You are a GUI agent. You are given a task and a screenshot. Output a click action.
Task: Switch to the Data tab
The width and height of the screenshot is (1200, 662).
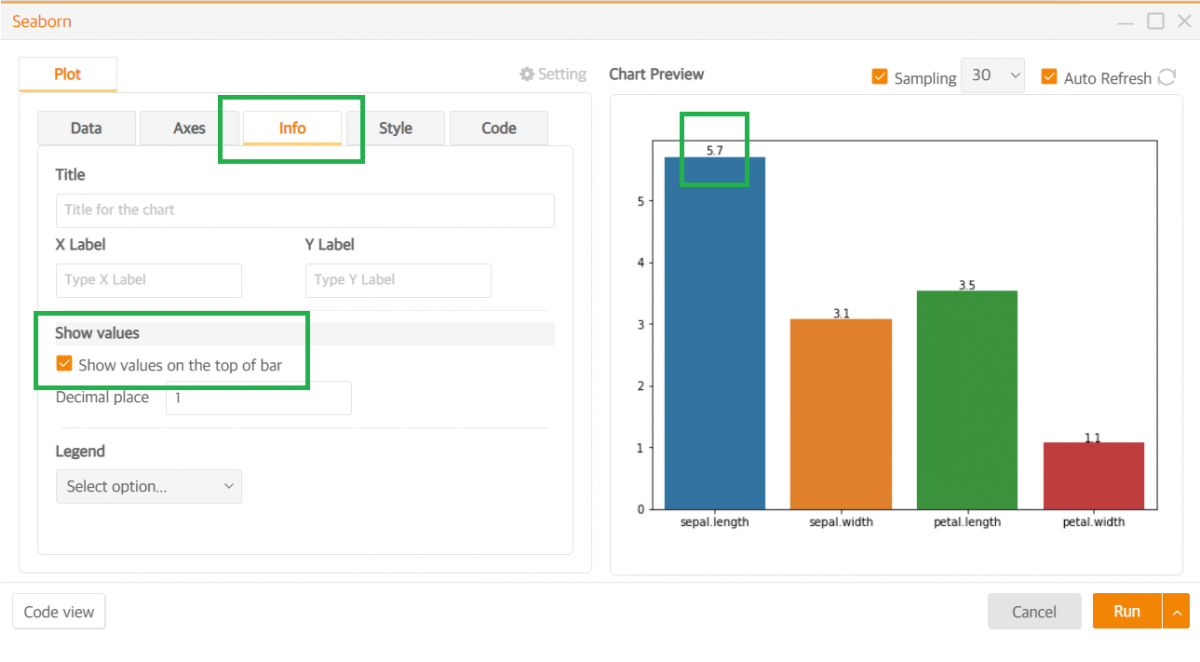click(x=86, y=128)
